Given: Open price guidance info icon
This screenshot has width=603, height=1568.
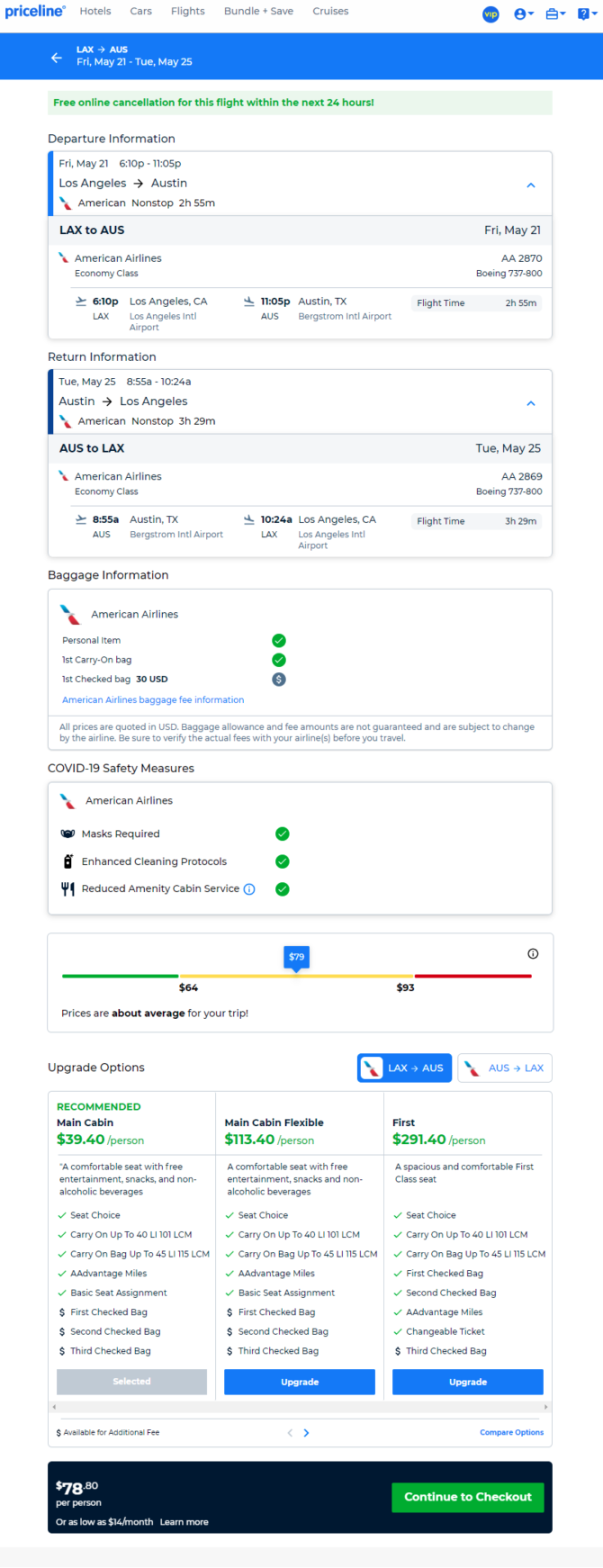Looking at the screenshot, I should [533, 953].
